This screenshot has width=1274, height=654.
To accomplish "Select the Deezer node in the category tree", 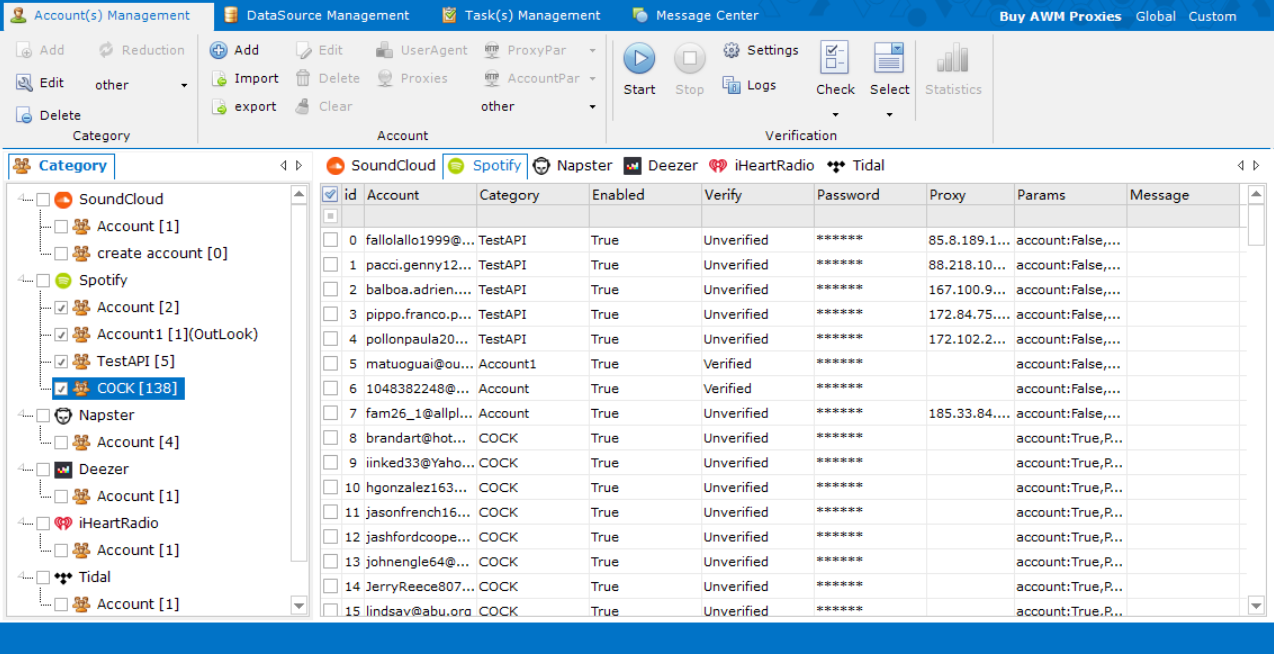I will pos(103,469).
